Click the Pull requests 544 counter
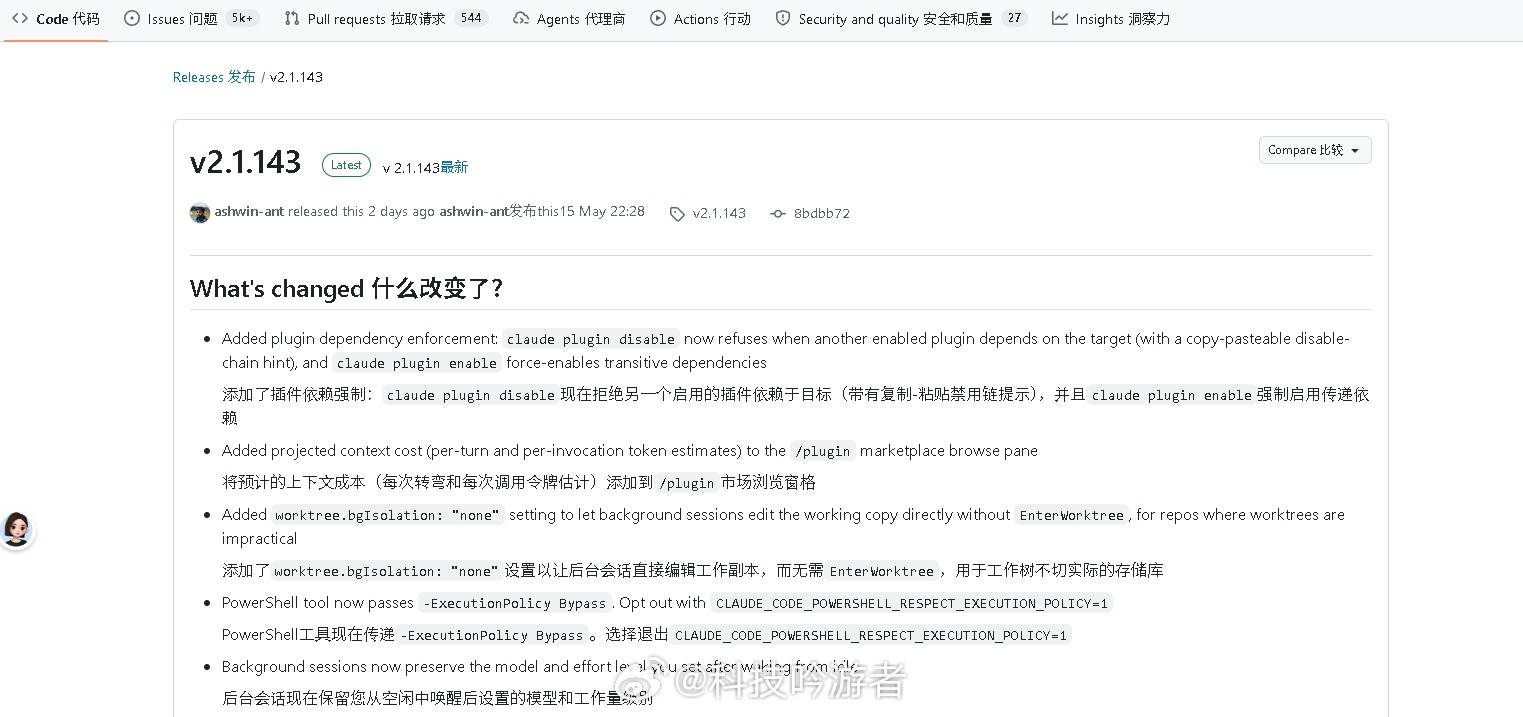The image size is (1523, 717). 471,18
